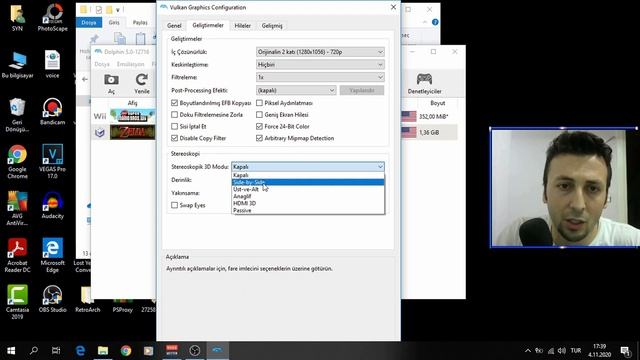Screen dimensions: 640x360
Task: Switch to Geliştirmeler tab
Action: click(208, 25)
